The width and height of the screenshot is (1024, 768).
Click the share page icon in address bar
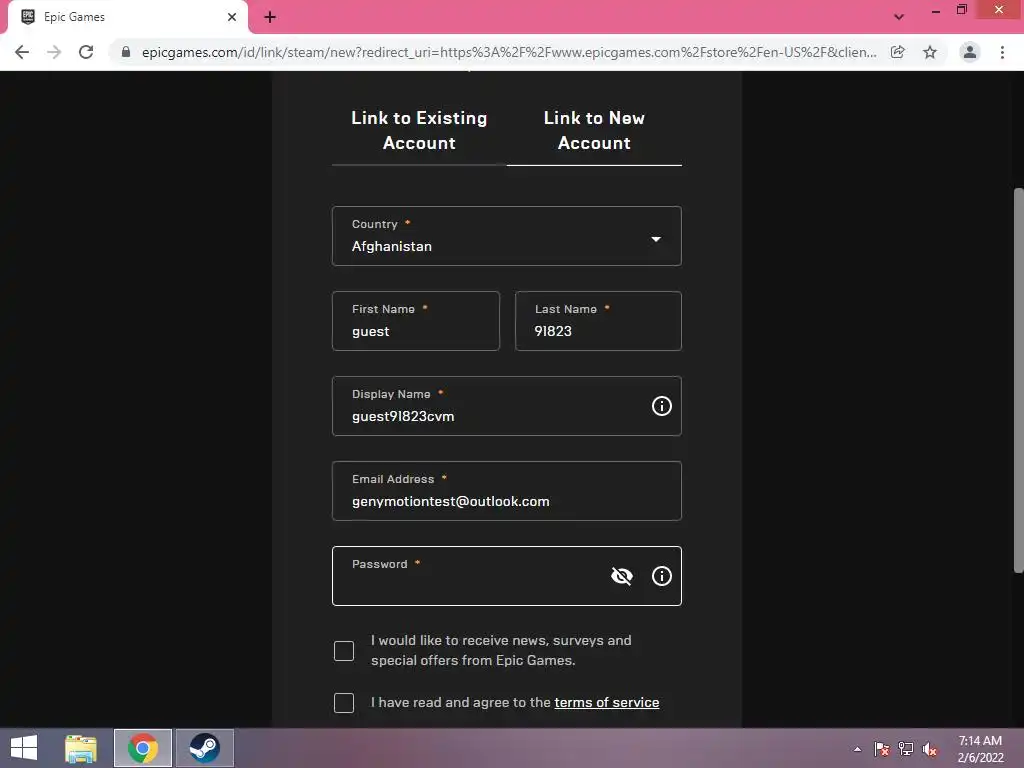898,52
